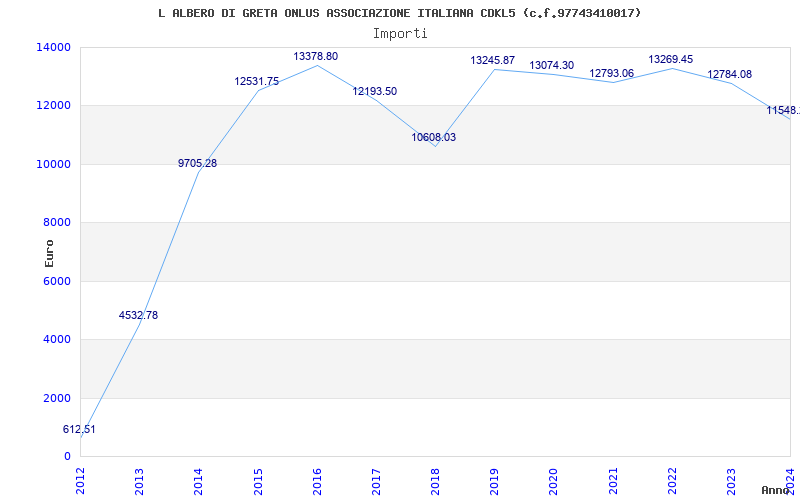Click the 8000 y-axis tick label

[x=57, y=222]
